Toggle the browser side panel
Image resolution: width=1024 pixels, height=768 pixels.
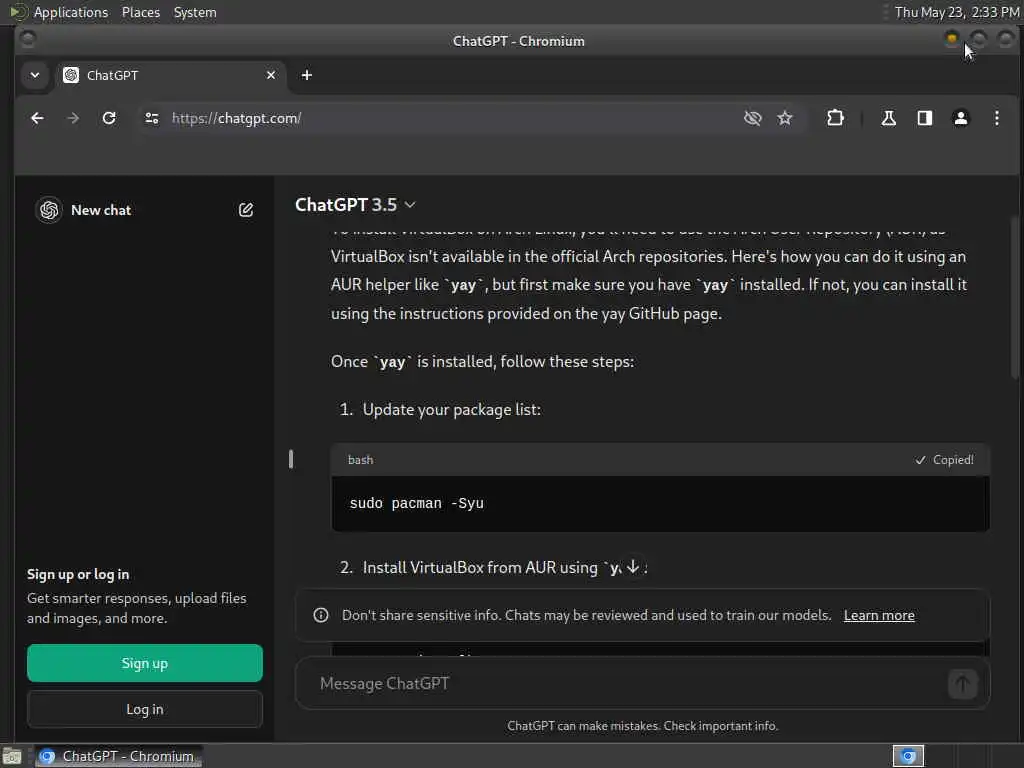pyautogui.click(x=924, y=118)
